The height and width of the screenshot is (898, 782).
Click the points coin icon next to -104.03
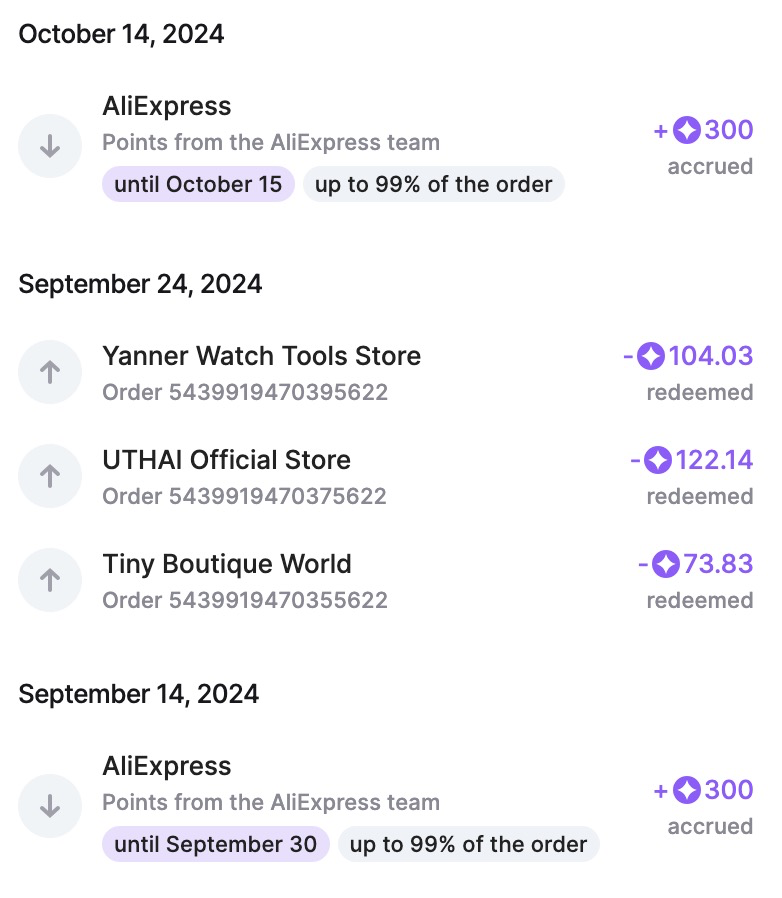[x=652, y=356]
